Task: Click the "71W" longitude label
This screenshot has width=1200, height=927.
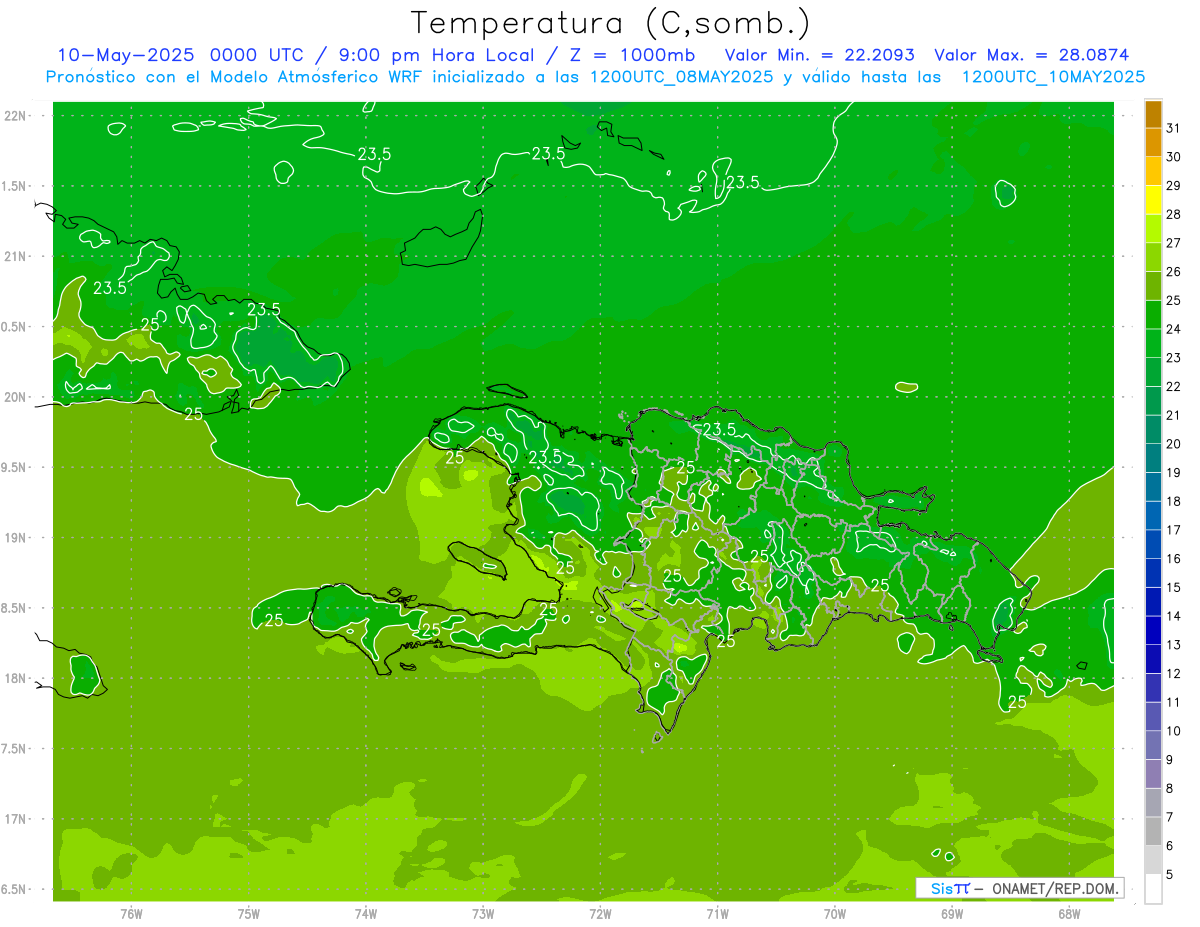Action: tap(717, 913)
